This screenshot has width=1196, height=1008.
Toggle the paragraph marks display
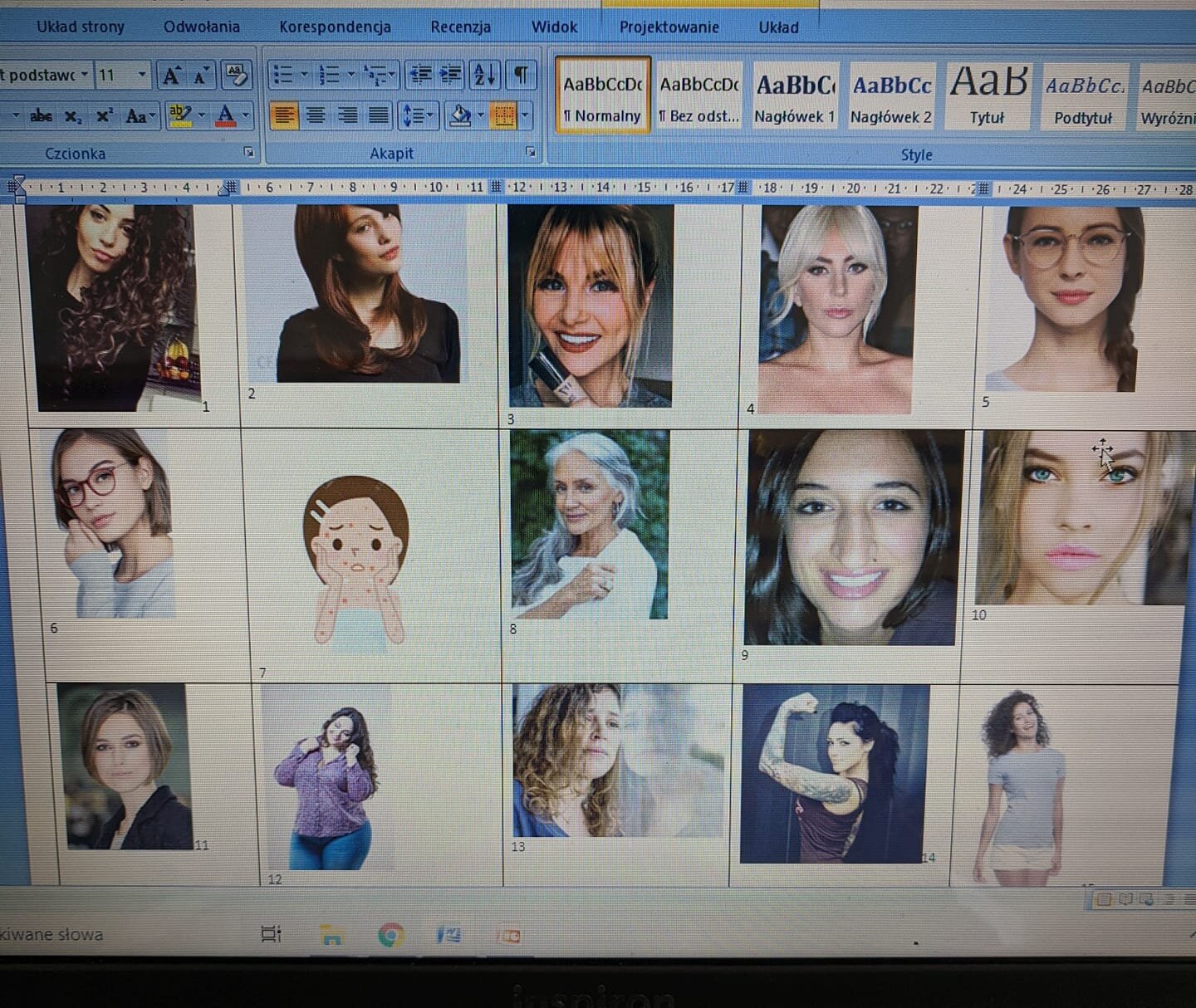pyautogui.click(x=521, y=75)
